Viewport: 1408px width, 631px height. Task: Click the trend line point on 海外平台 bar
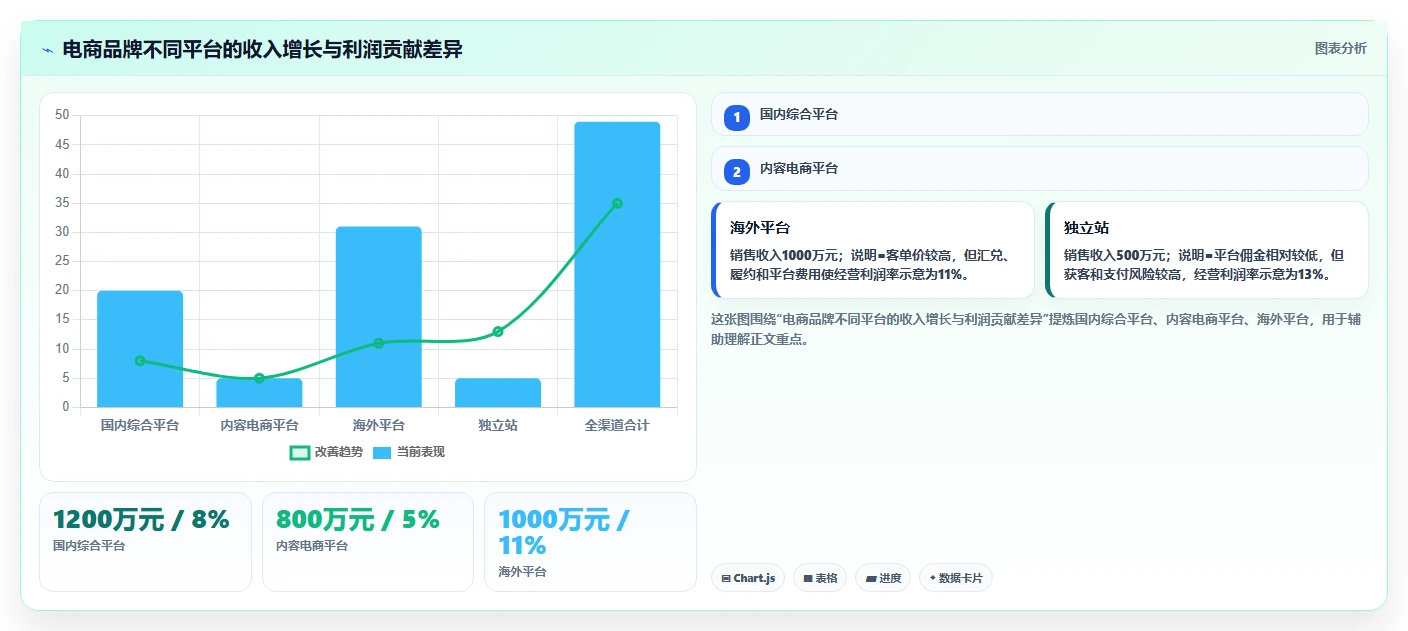(x=378, y=343)
